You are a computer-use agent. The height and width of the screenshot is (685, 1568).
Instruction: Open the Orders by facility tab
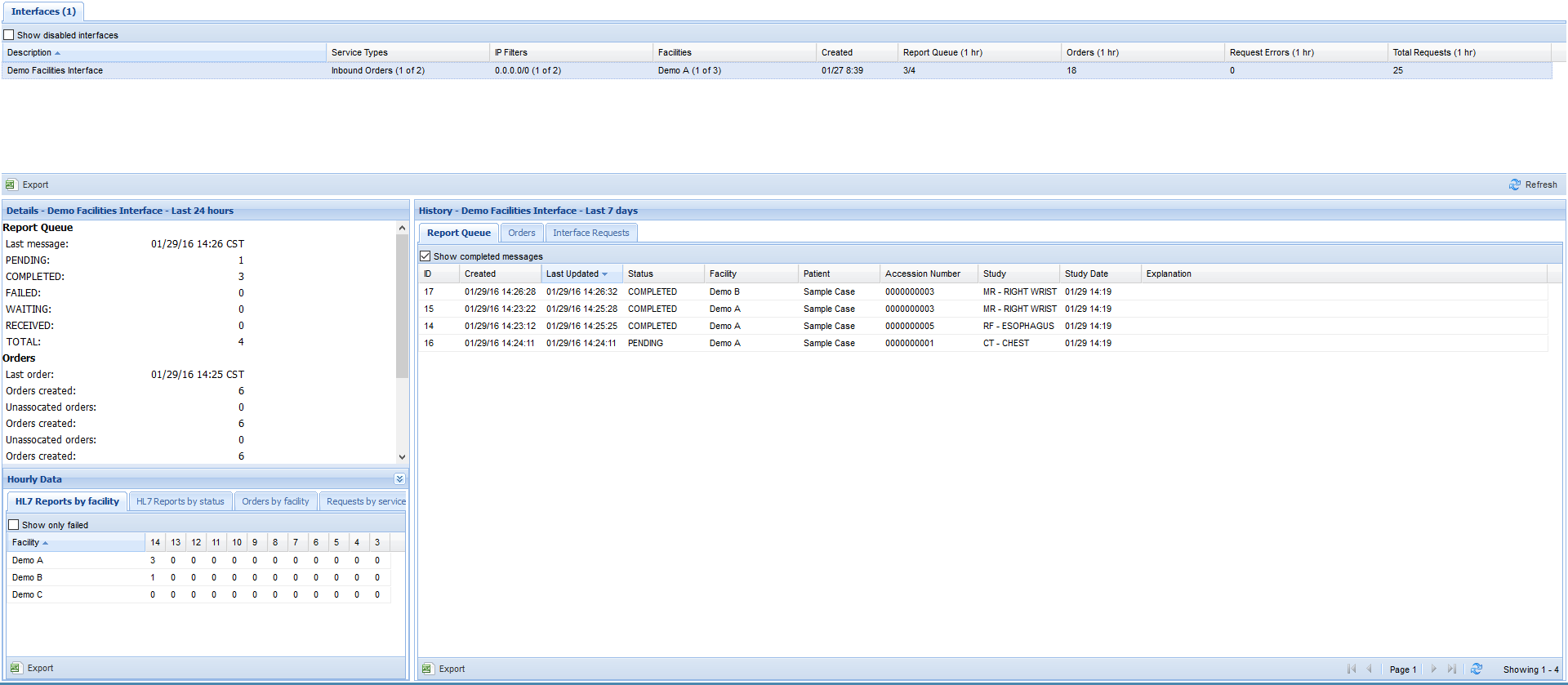pyautogui.click(x=275, y=501)
